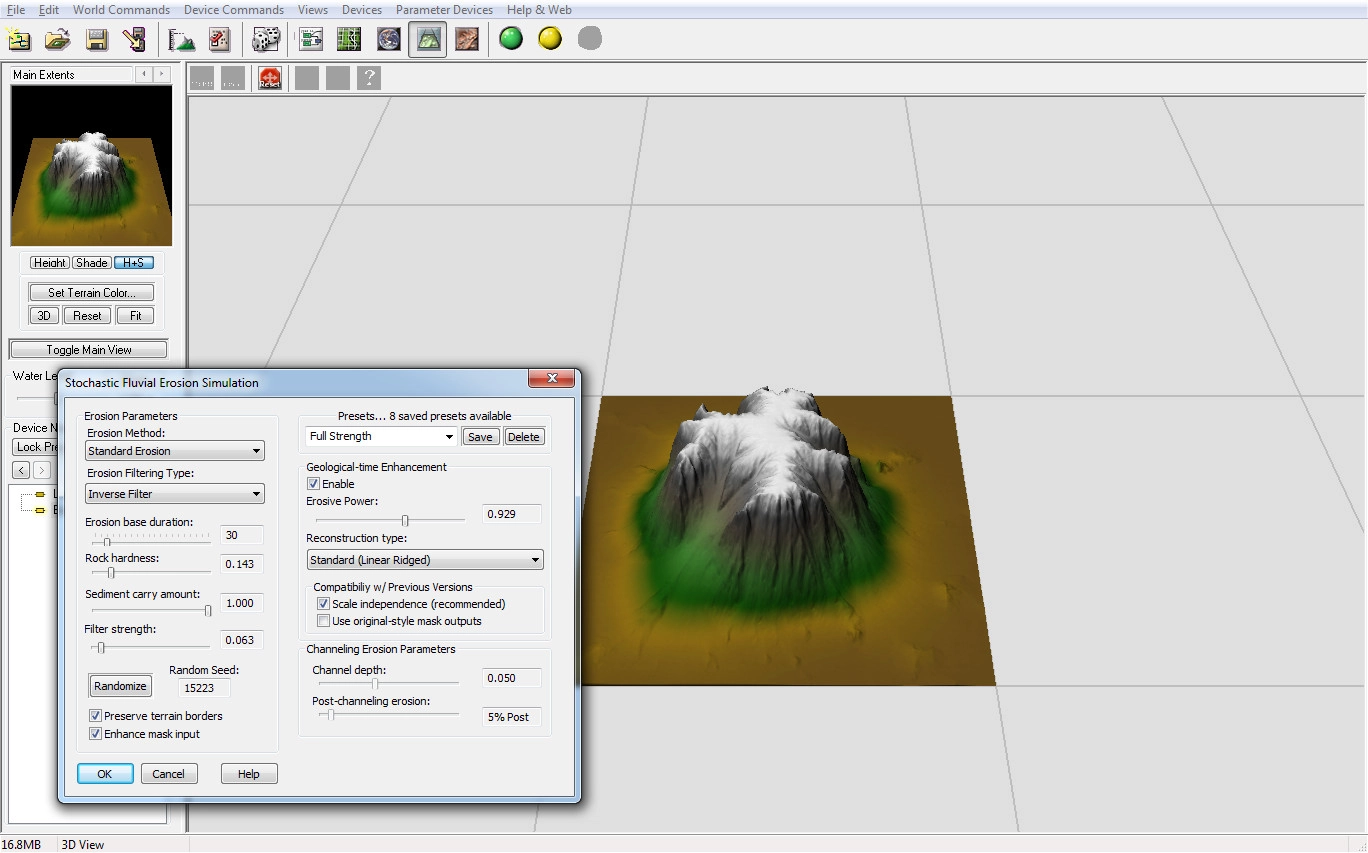The image size is (1368, 853).
Task: Click OK to confirm erosion settings
Action: tap(105, 774)
